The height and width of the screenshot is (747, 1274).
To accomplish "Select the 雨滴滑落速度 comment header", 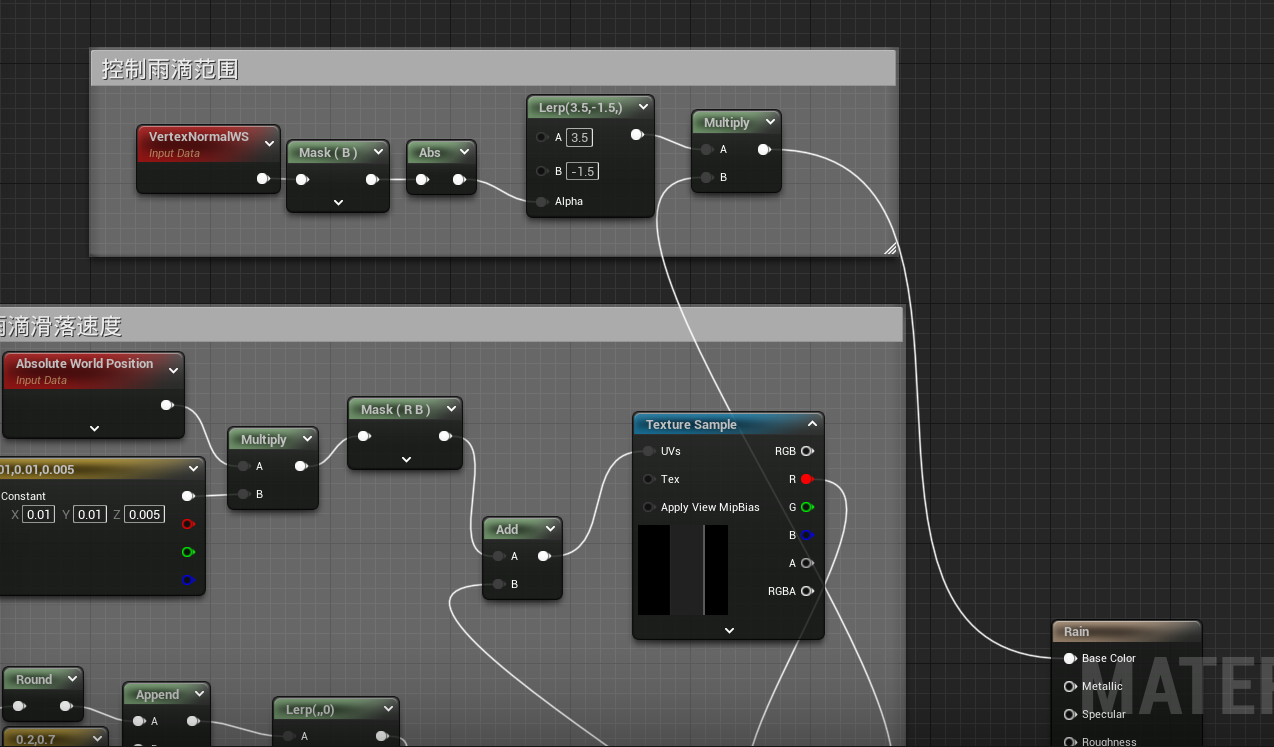I will [x=451, y=325].
